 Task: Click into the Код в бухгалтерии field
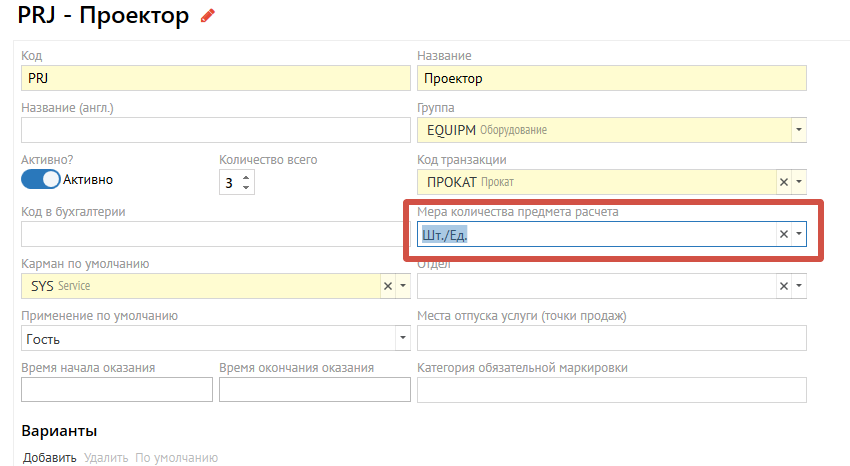[x=215, y=234]
